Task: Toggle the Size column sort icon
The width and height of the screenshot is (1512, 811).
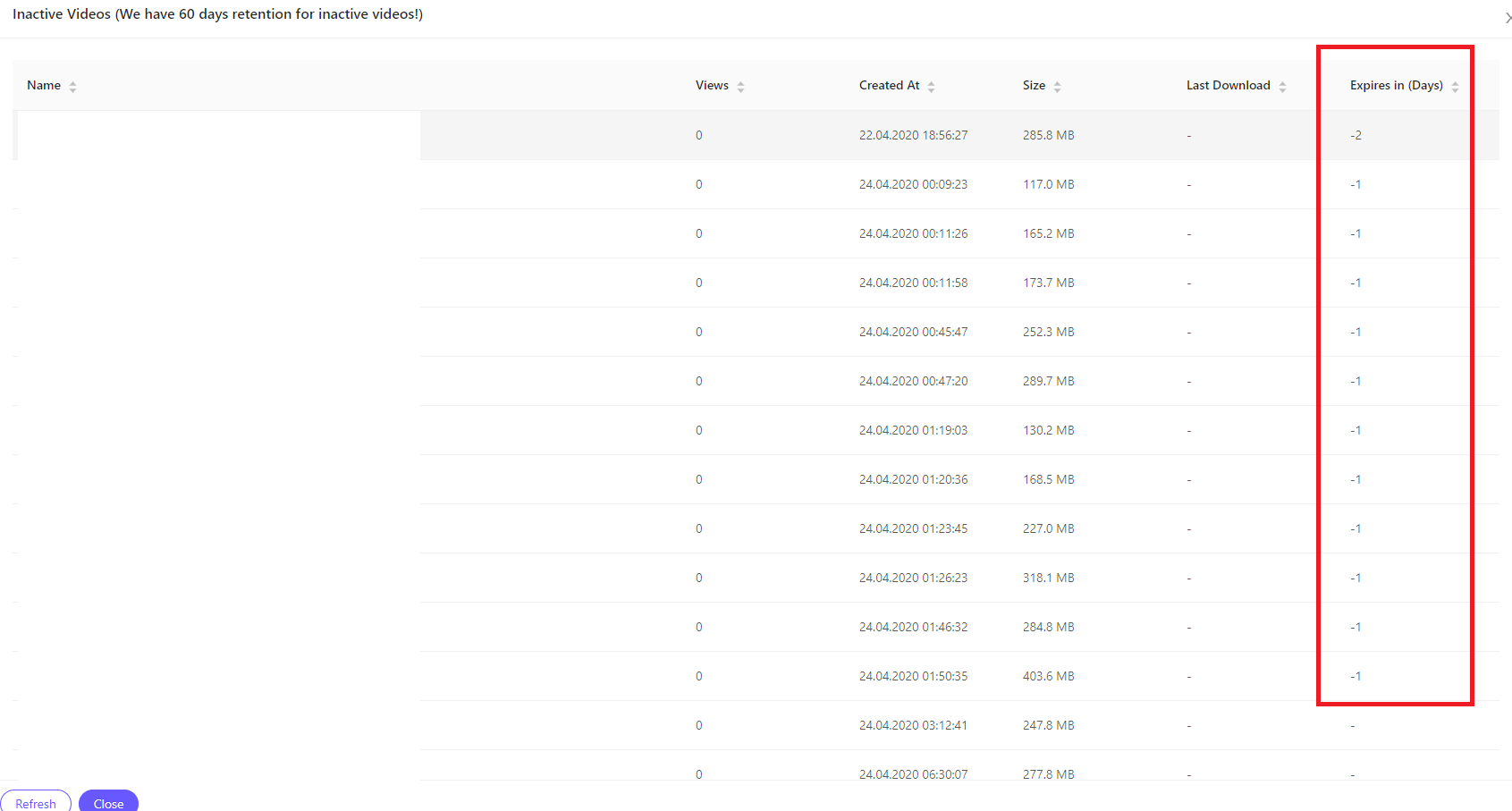Action: (1057, 87)
